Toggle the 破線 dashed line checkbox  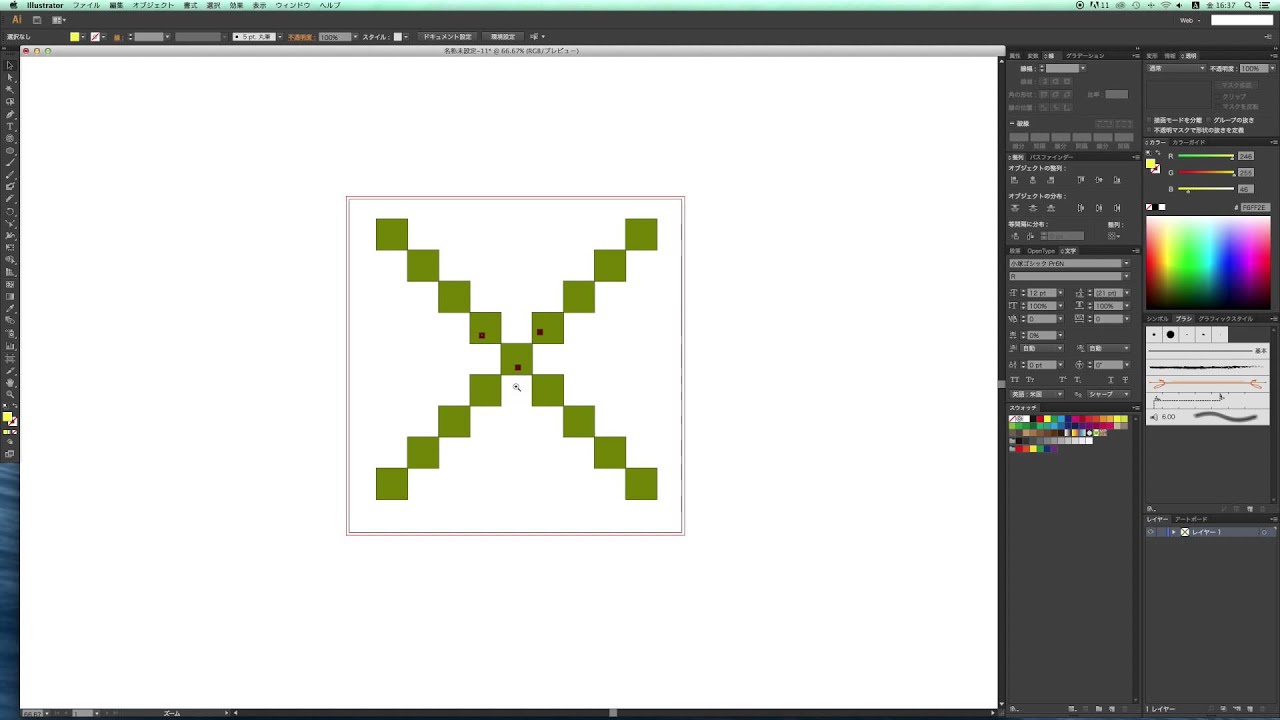pos(1012,124)
